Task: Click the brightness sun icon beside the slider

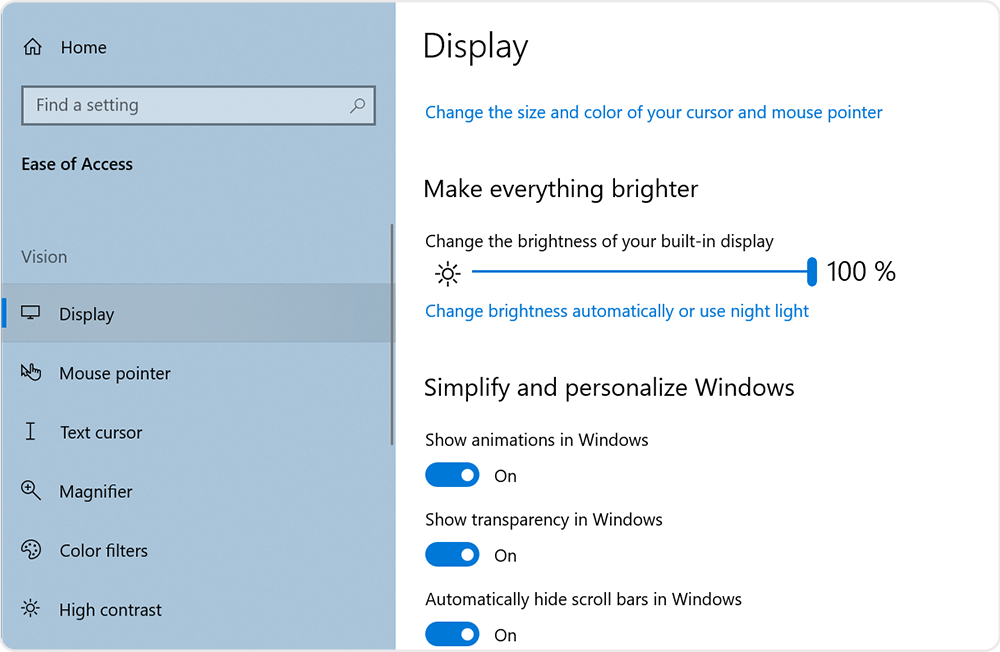Action: pos(447,272)
